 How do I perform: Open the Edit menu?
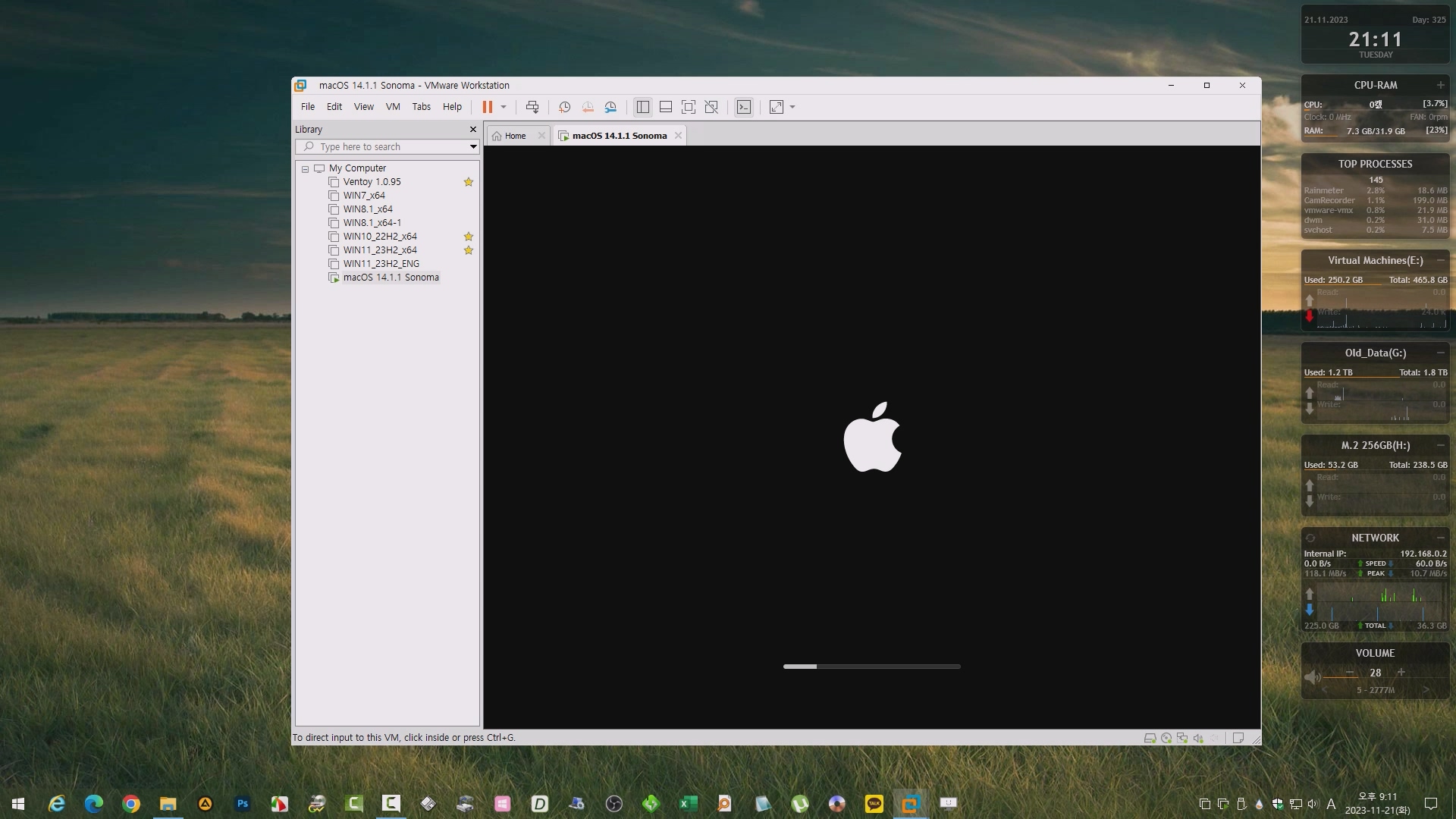pyautogui.click(x=334, y=107)
